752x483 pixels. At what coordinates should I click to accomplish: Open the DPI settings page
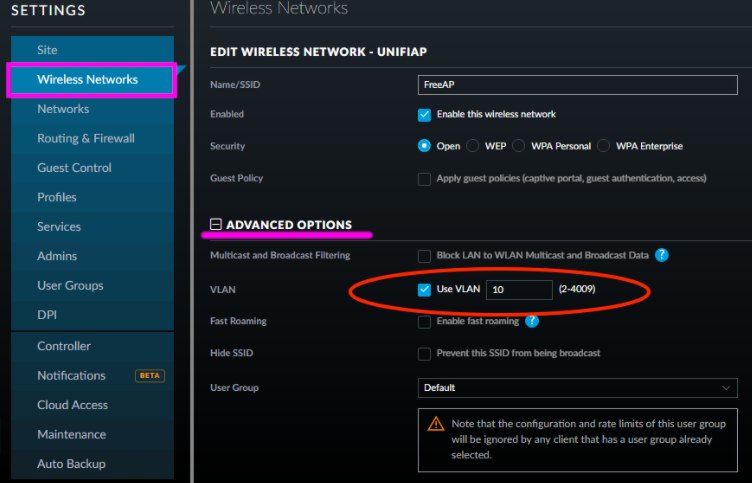click(92, 315)
